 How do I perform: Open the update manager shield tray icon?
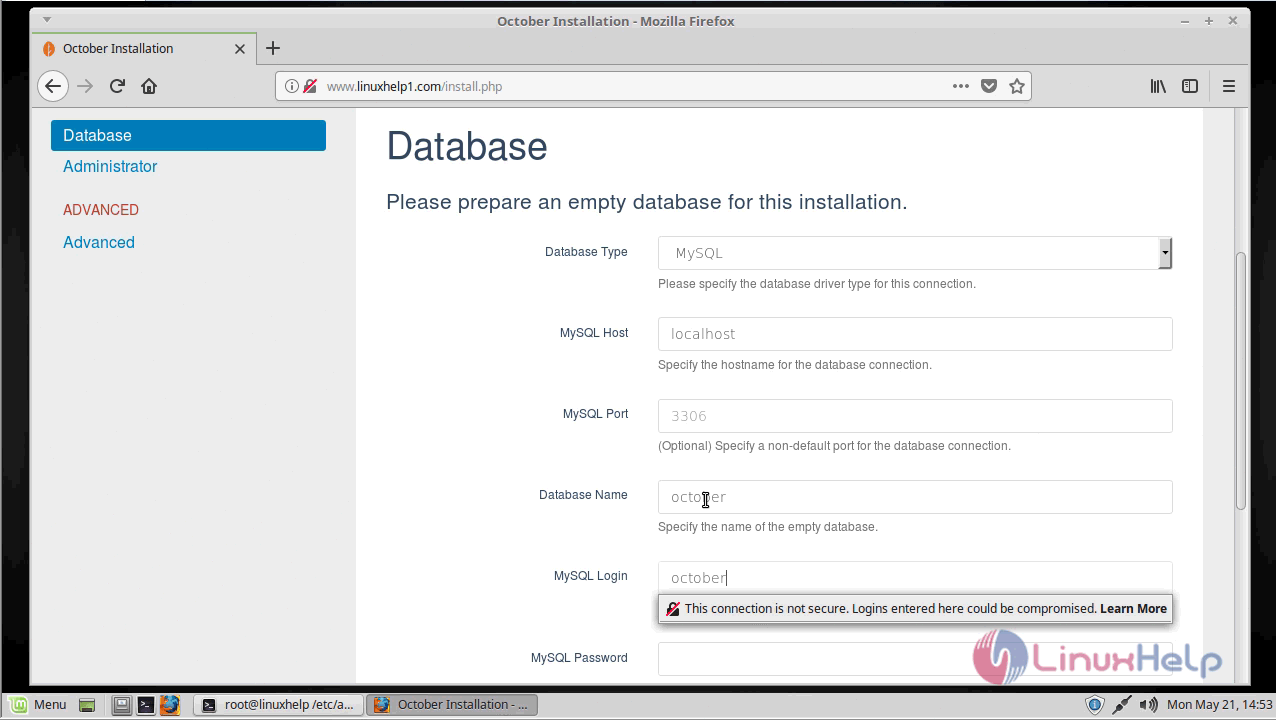pyautogui.click(x=1095, y=705)
